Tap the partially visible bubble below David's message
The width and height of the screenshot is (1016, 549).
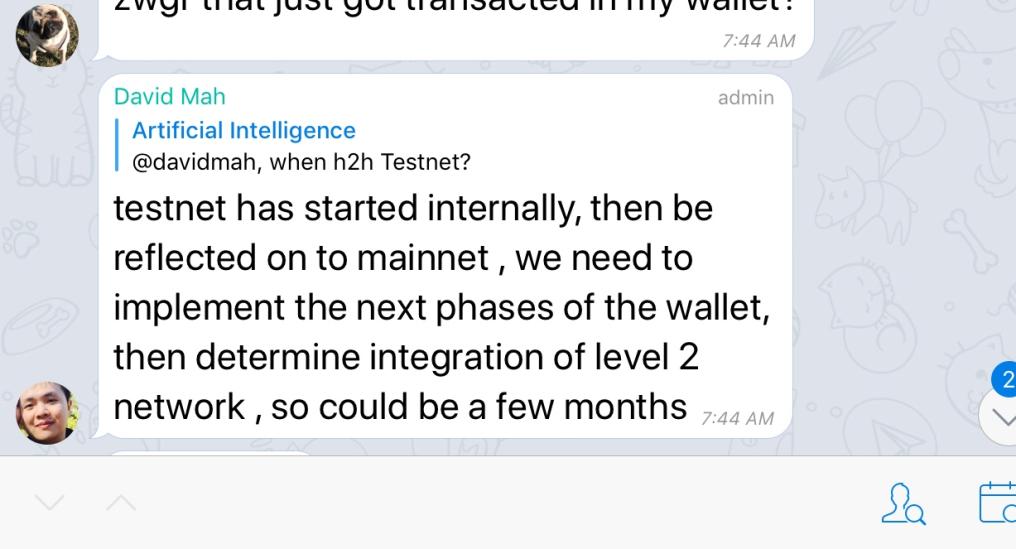(210, 452)
